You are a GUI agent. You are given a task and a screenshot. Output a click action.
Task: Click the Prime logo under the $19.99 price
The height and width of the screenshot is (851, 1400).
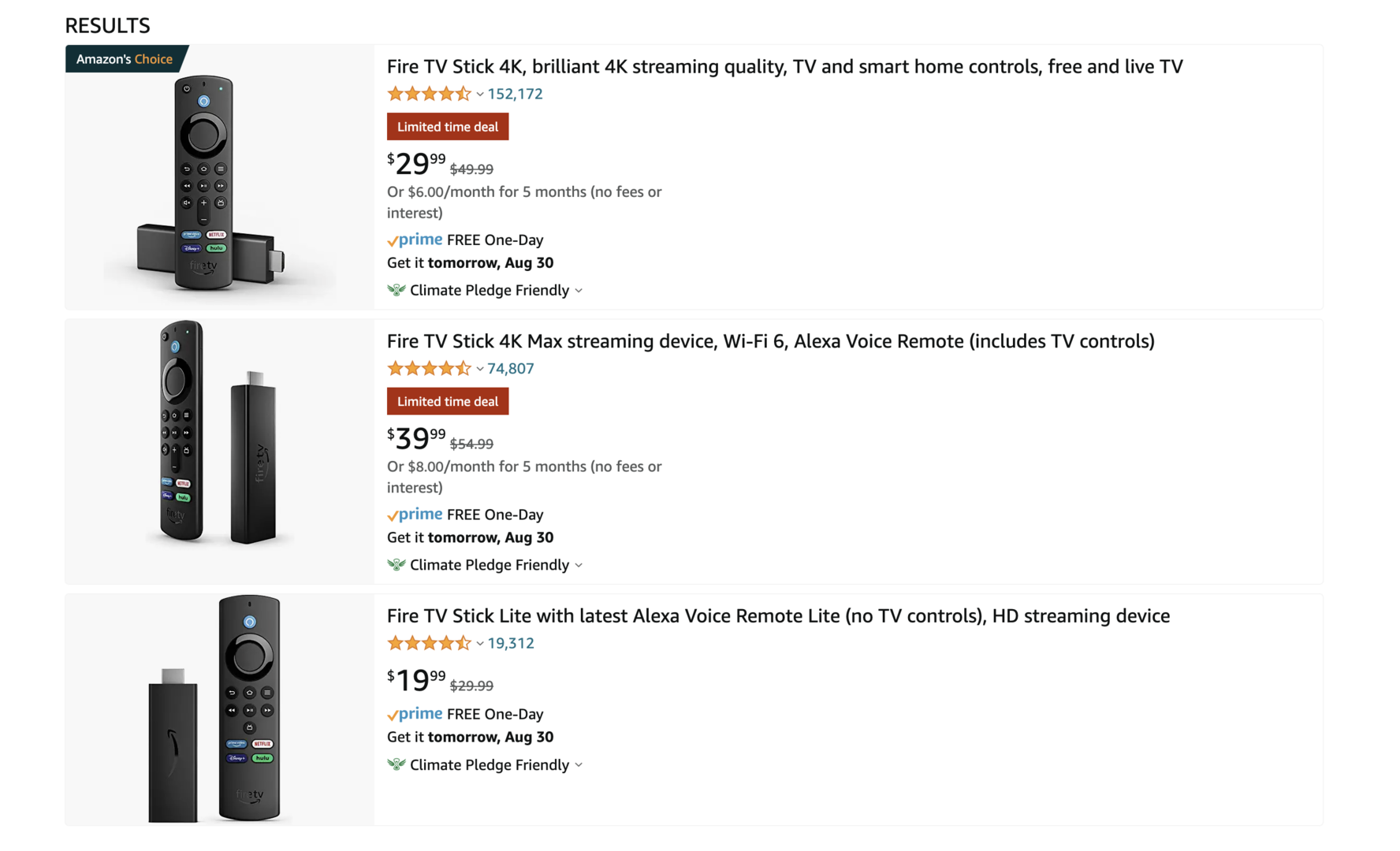[x=415, y=714]
